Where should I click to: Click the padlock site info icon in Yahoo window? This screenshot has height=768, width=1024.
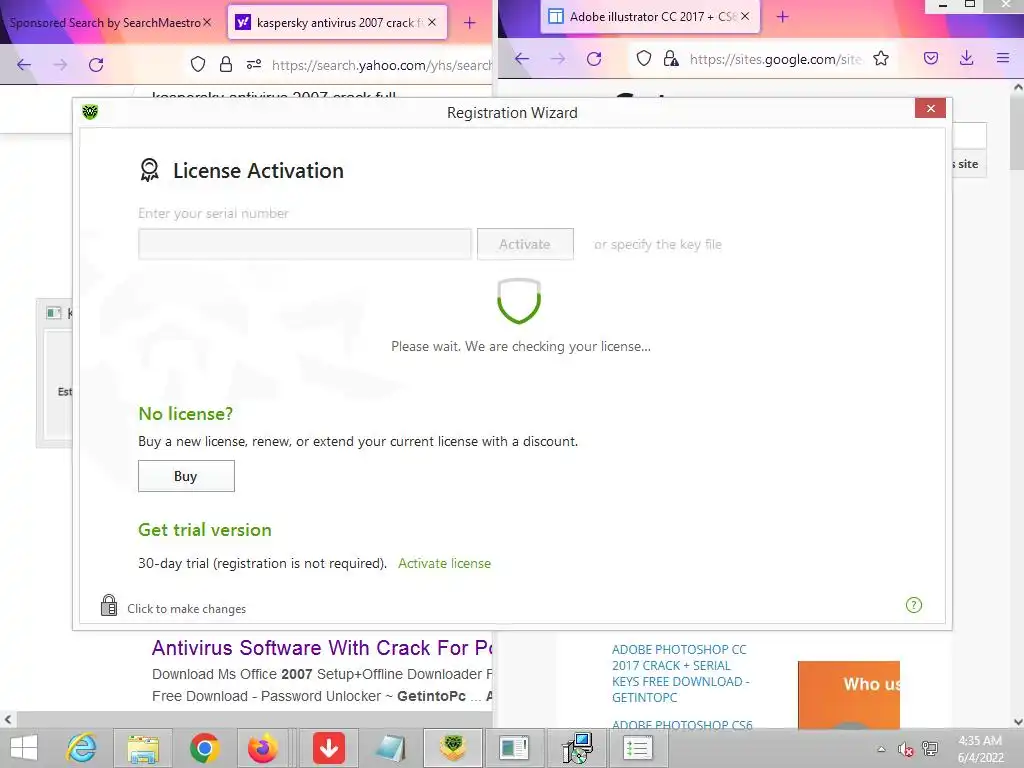click(226, 64)
